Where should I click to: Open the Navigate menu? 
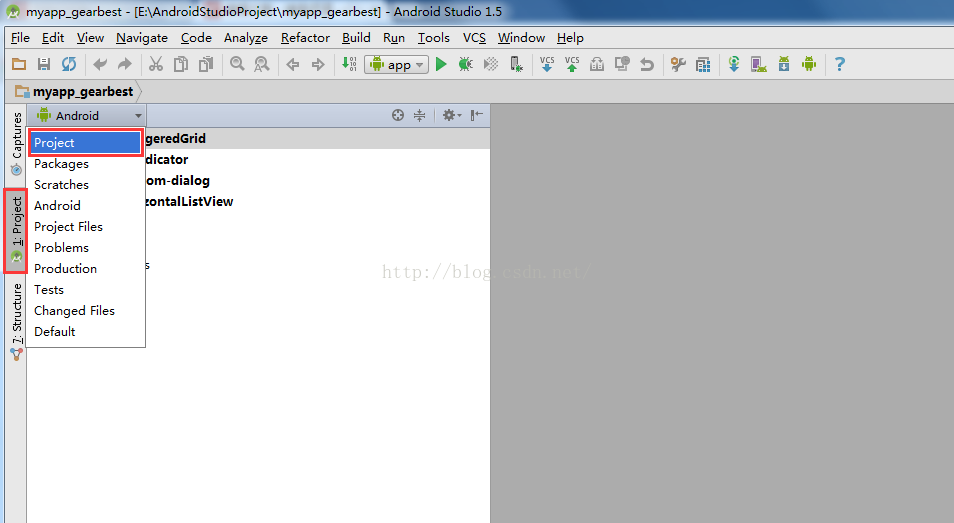(142, 38)
